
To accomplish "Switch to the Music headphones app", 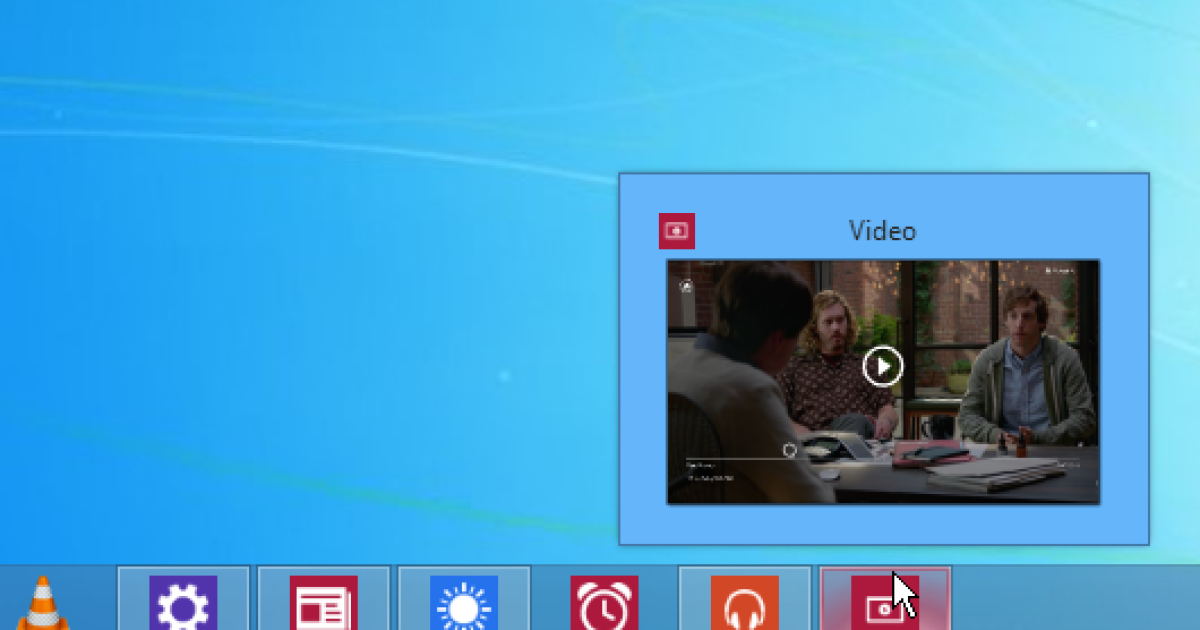I will 744,603.
